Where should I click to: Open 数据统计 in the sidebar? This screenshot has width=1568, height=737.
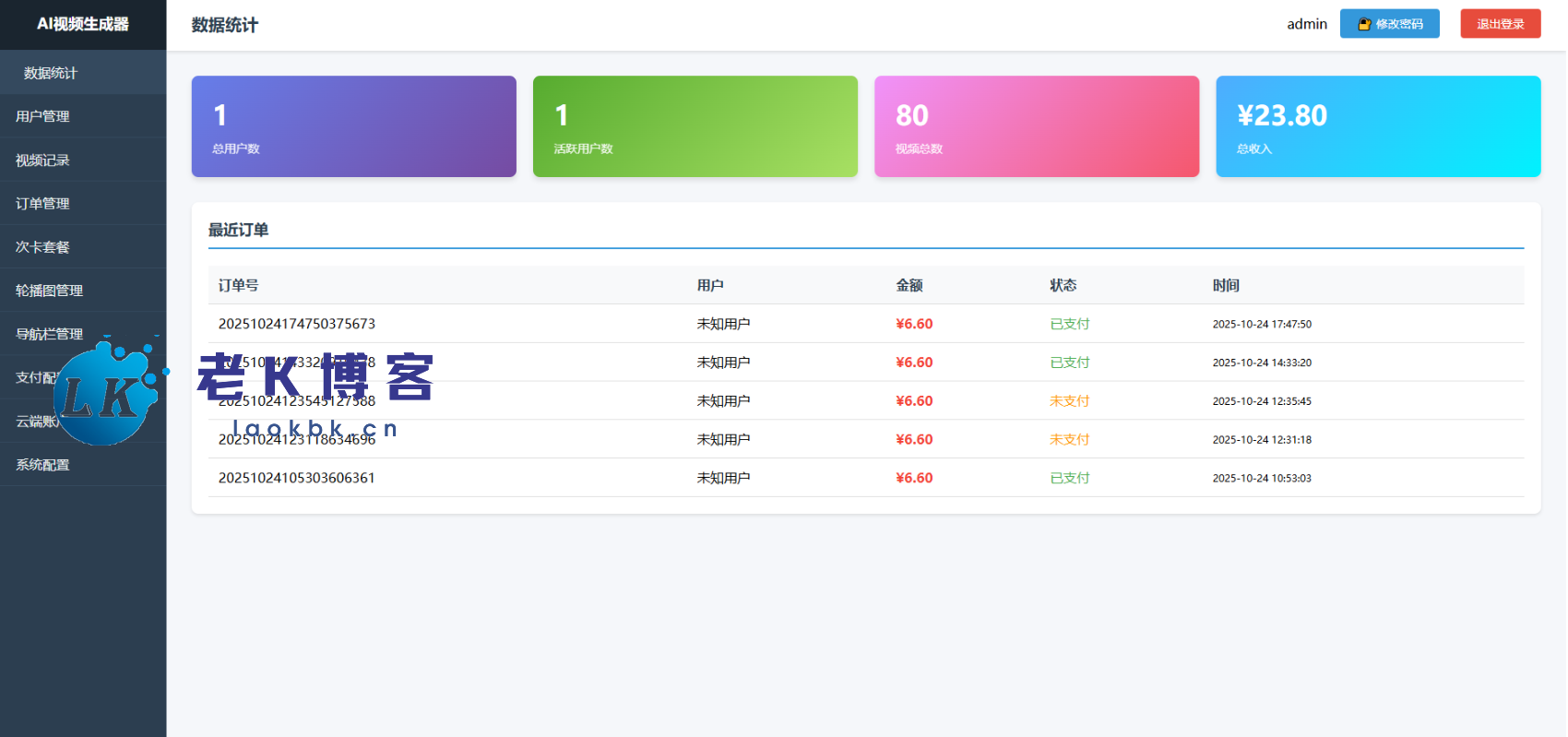click(x=51, y=73)
